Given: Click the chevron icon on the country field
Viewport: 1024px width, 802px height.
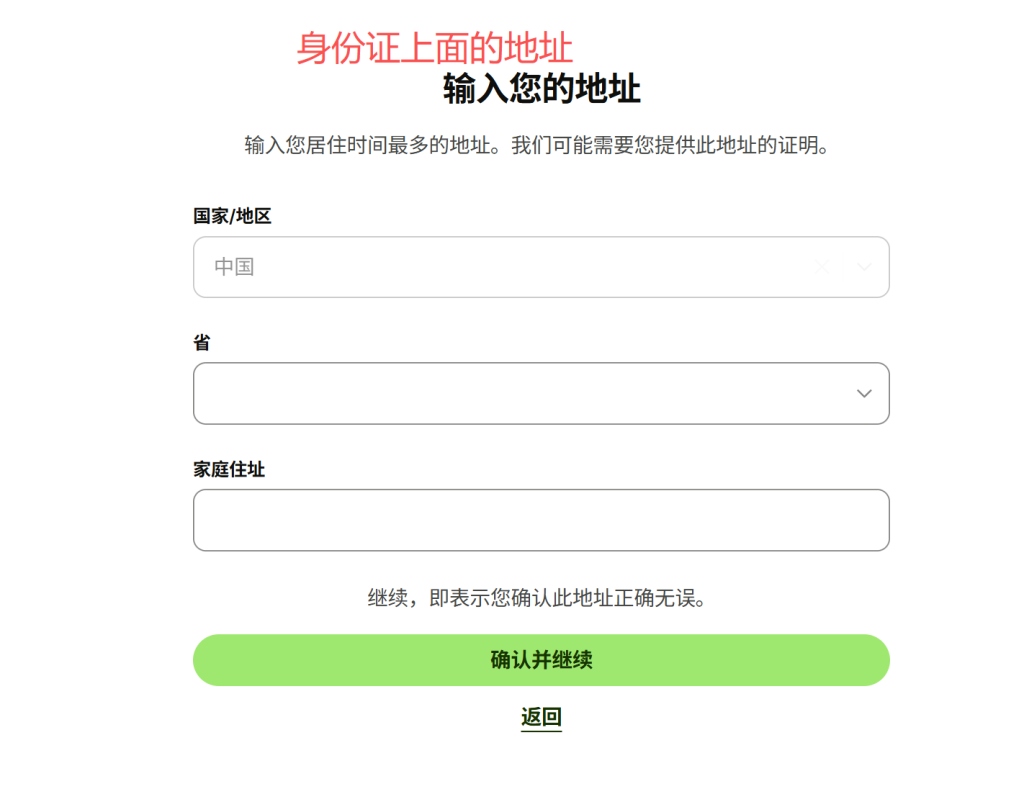Looking at the screenshot, I should [863, 267].
